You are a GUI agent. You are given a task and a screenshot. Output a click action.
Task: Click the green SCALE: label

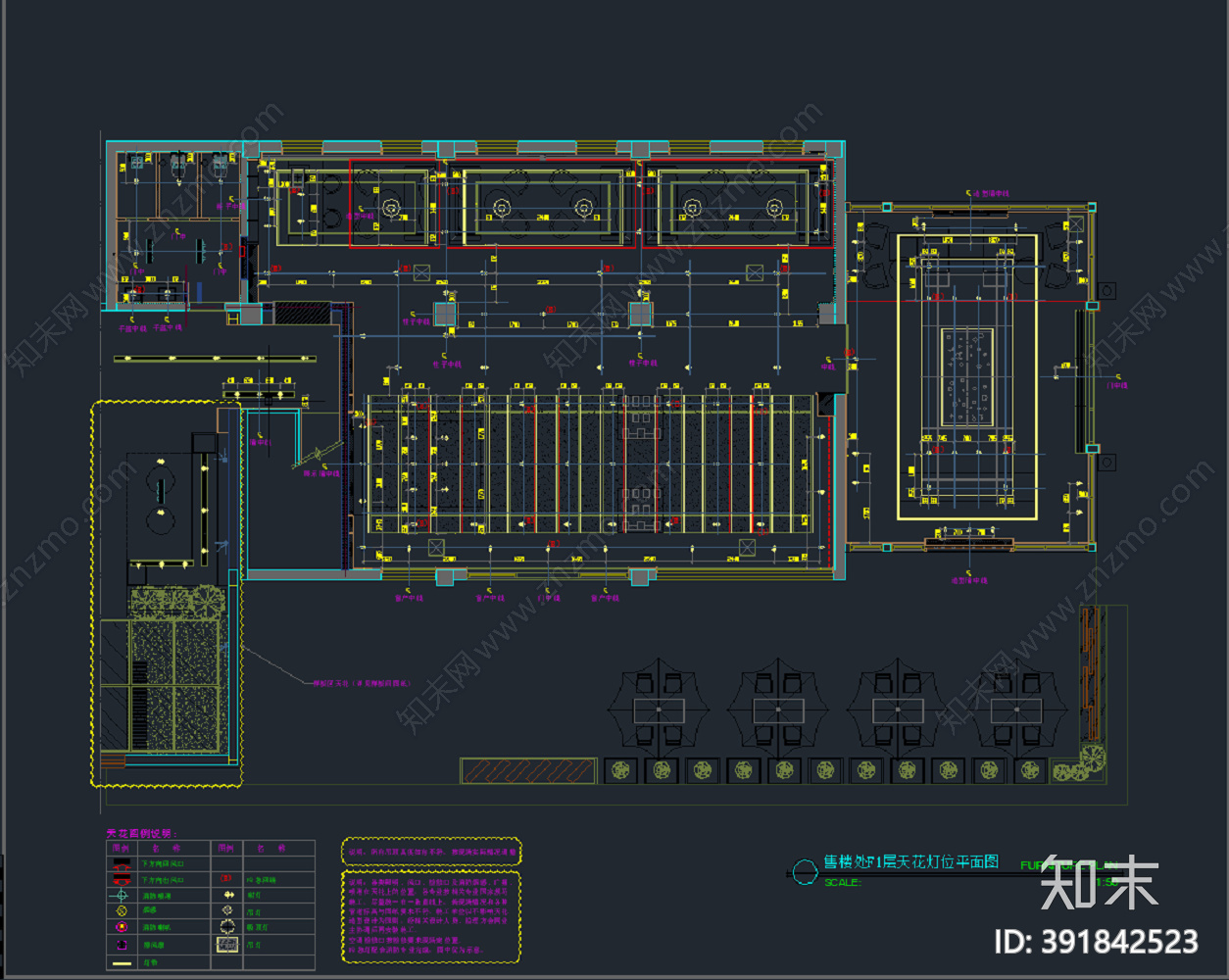pos(842,882)
